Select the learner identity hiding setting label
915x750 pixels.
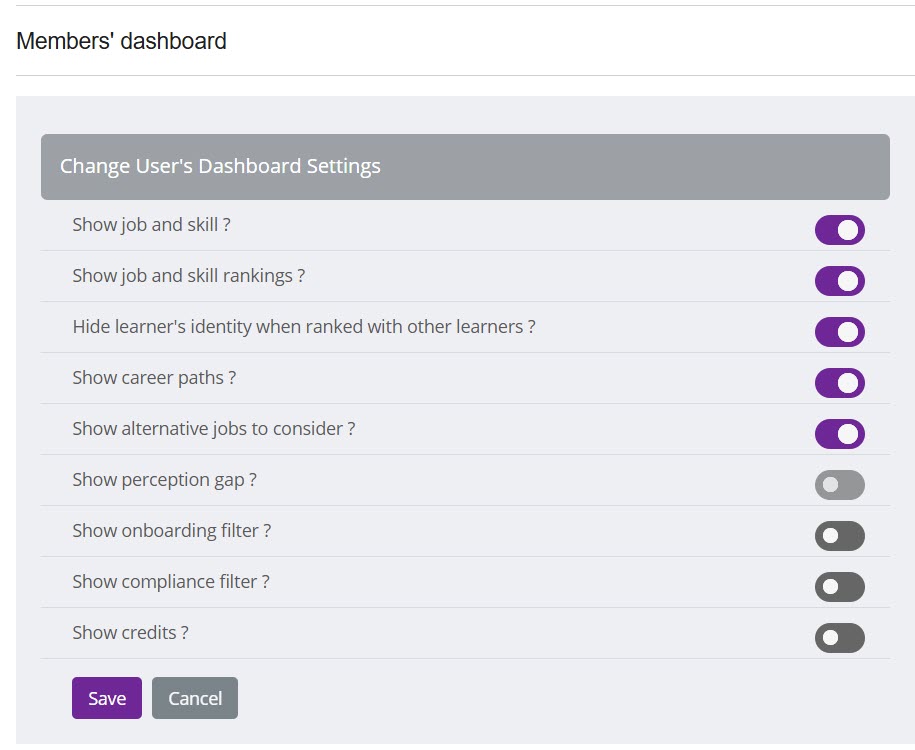(x=304, y=327)
